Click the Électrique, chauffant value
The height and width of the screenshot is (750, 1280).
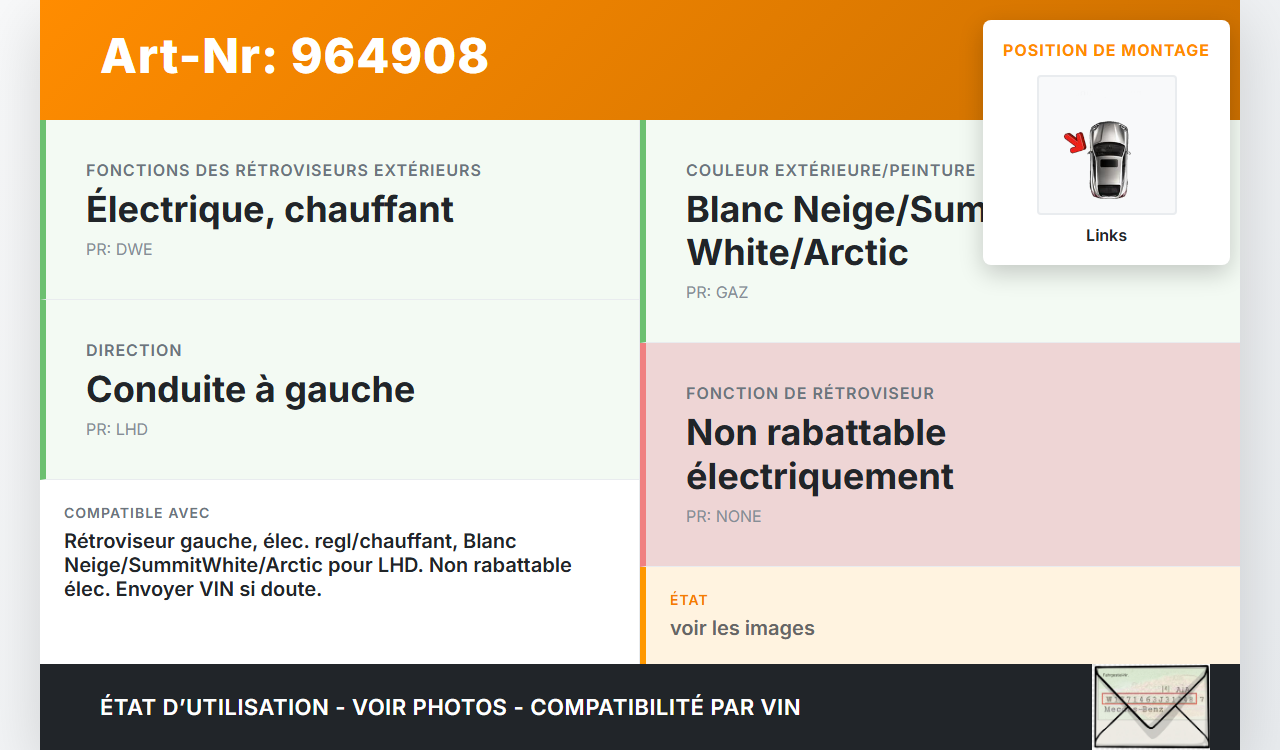point(270,209)
